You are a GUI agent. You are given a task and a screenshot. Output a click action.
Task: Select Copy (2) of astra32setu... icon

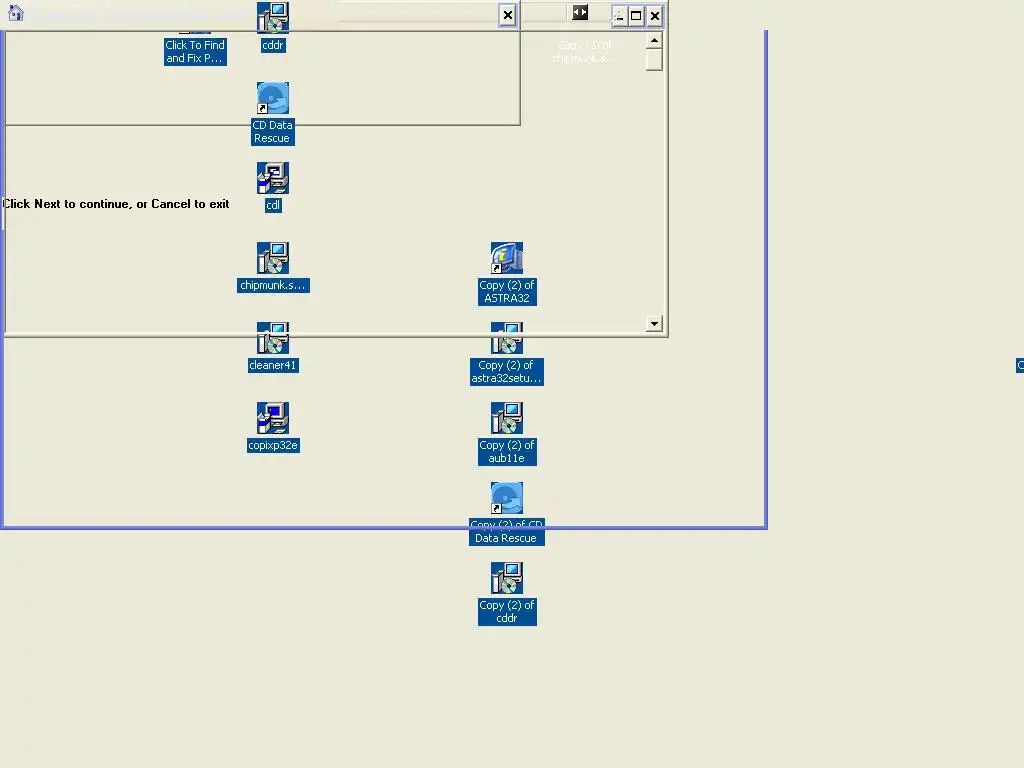coord(507,353)
